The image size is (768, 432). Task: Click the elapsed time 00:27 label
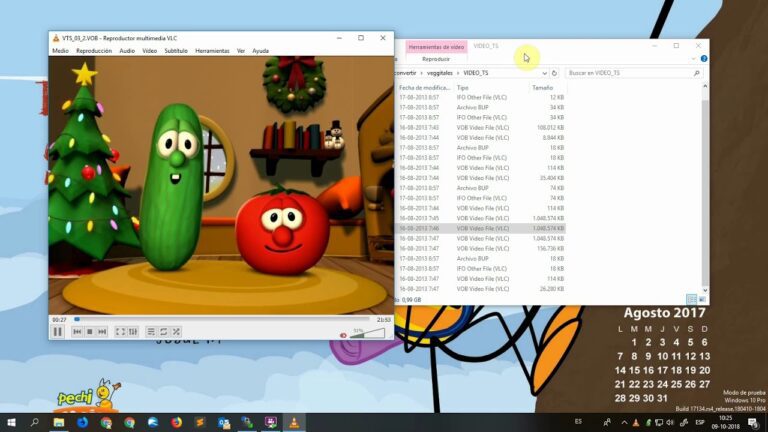[x=59, y=320]
